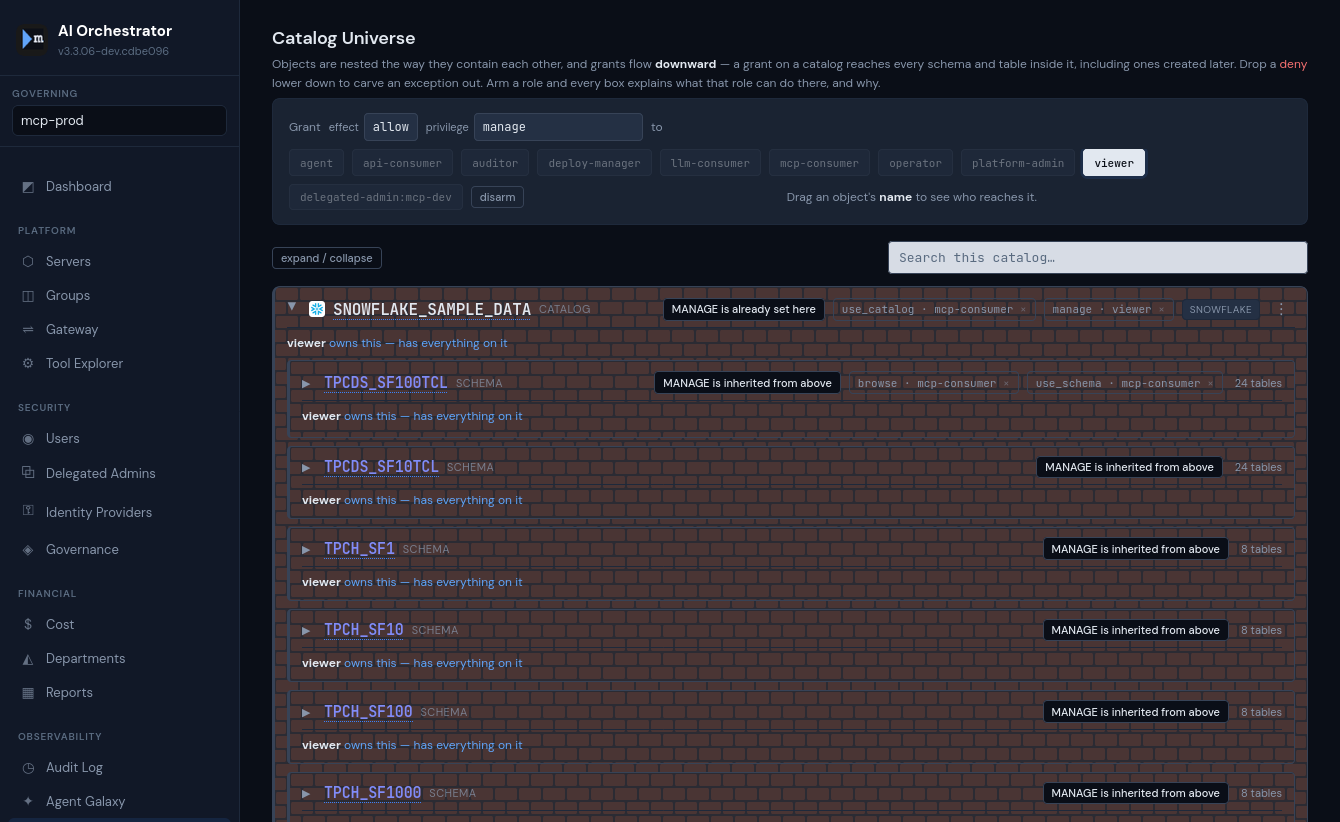1340x822 pixels.
Task: Click the Groups columns icon
Action: click(28, 296)
